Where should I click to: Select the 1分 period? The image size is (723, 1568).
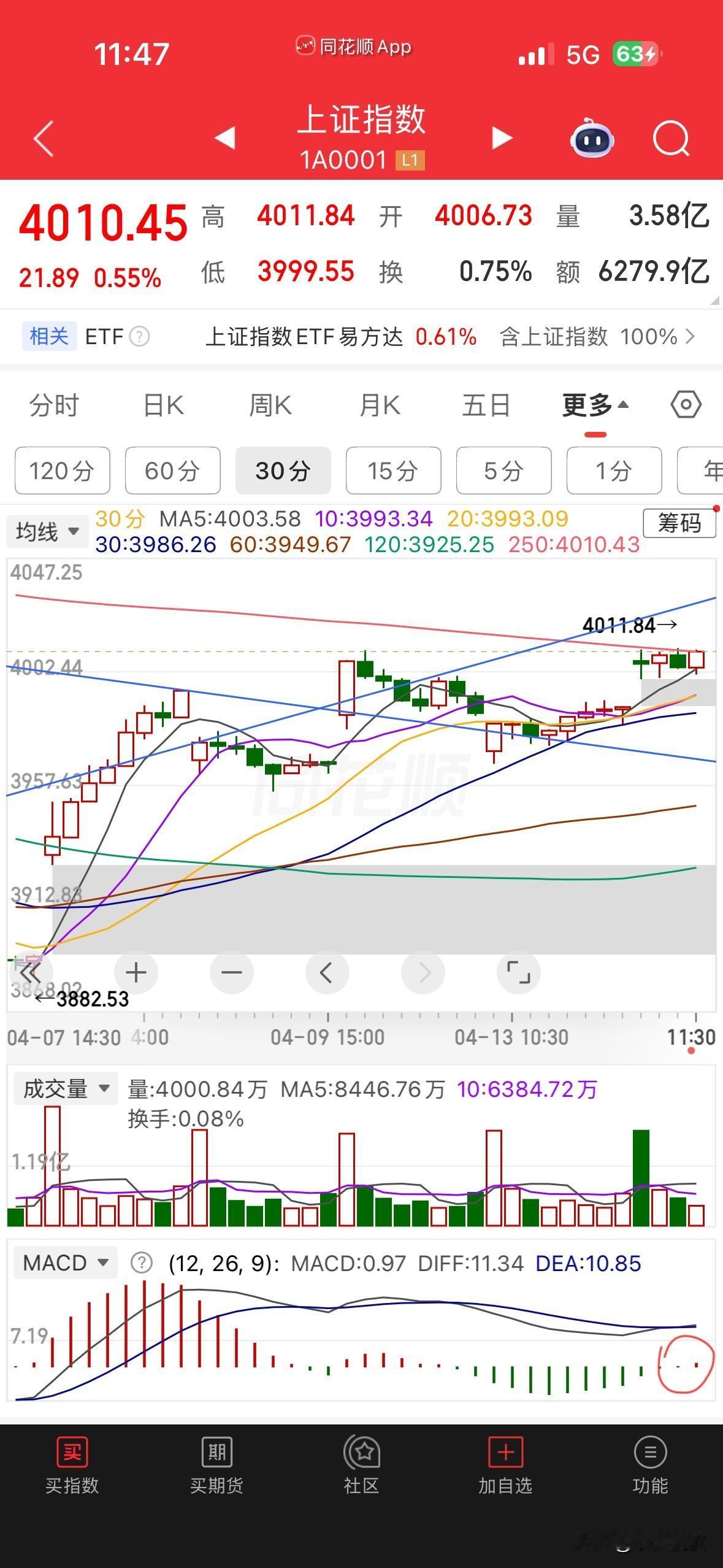[x=614, y=471]
